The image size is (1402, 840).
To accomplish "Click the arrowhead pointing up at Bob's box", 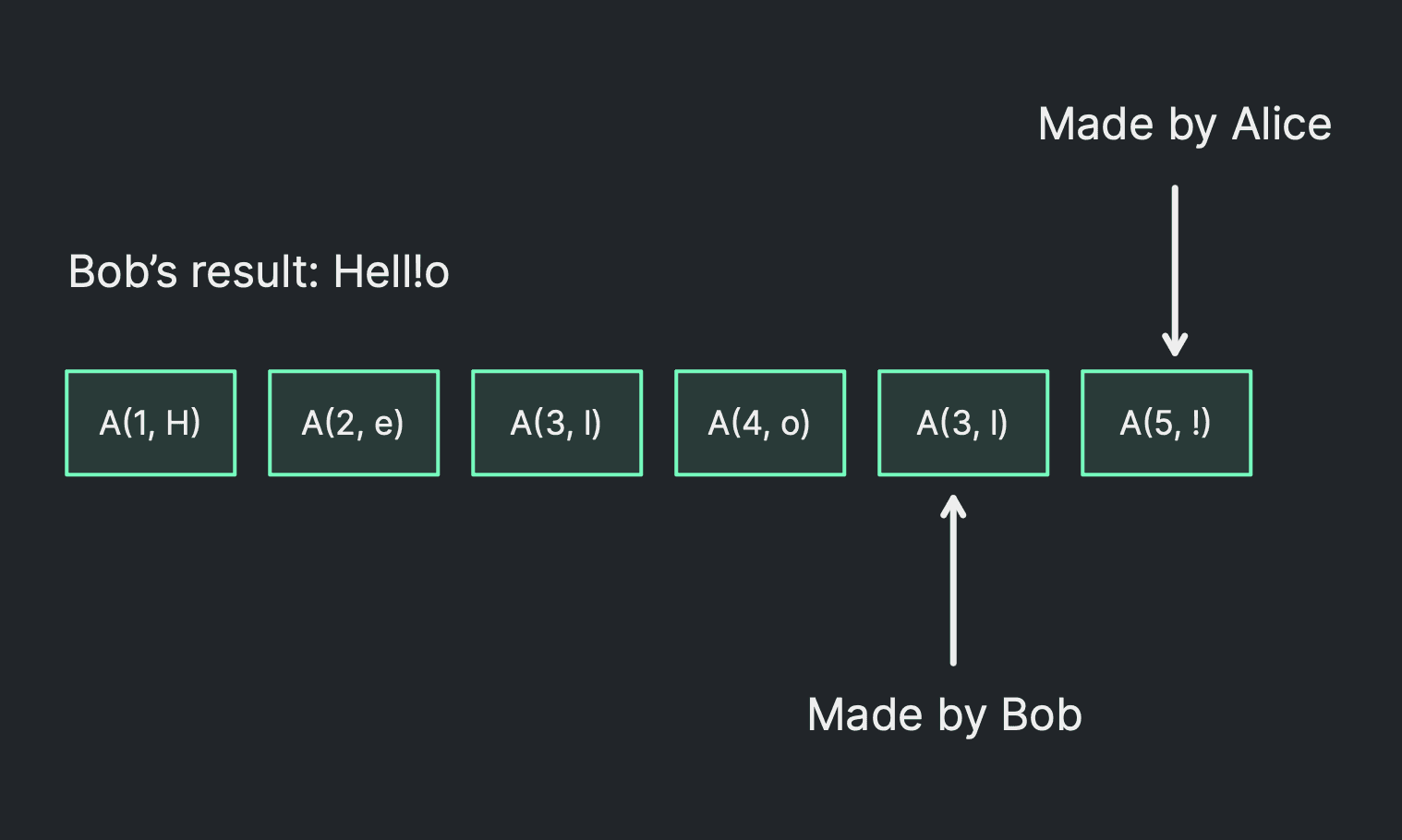I will (953, 507).
